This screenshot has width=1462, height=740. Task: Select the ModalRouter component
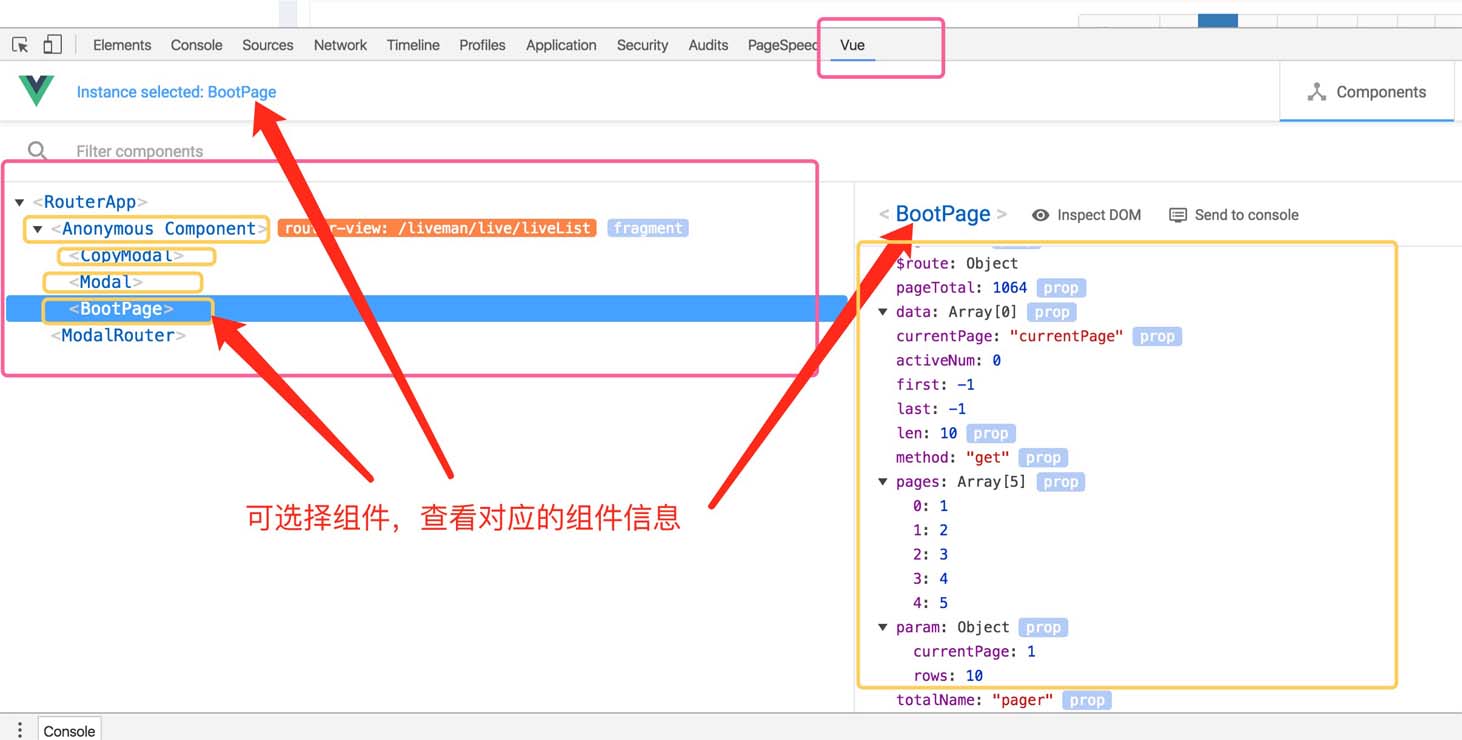[118, 336]
